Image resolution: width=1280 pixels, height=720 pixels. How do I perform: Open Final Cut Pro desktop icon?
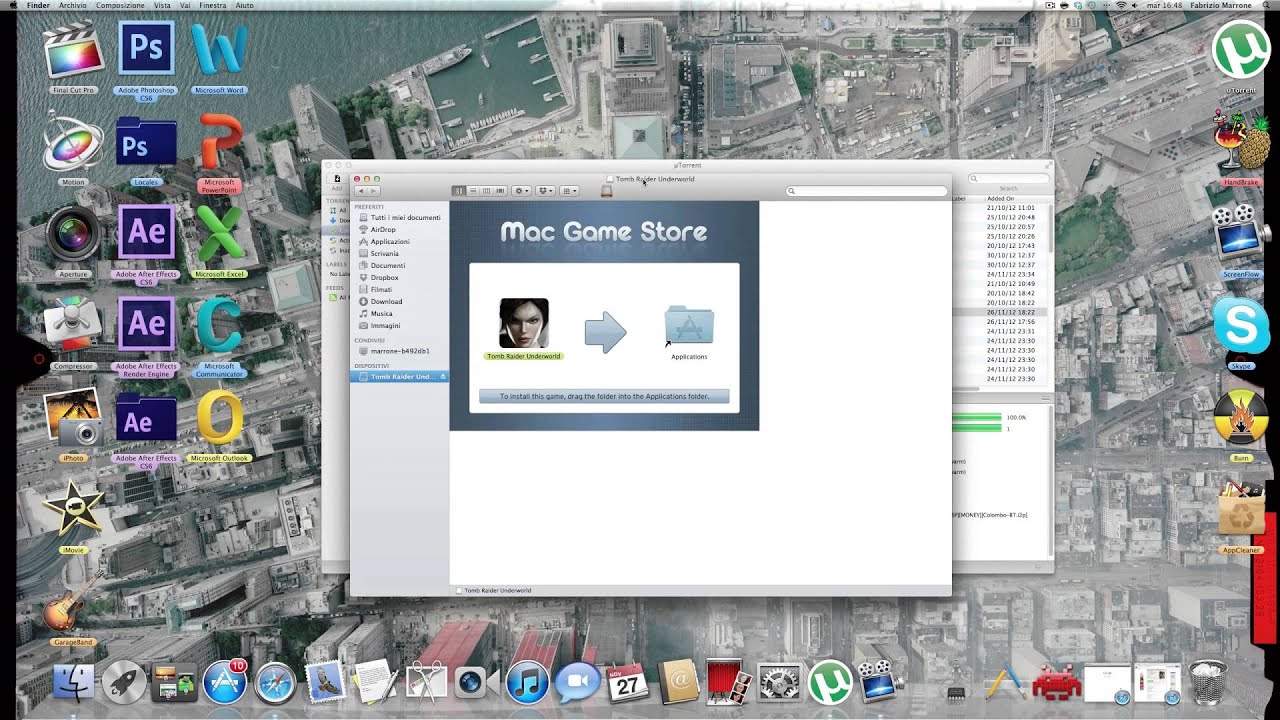[x=73, y=50]
